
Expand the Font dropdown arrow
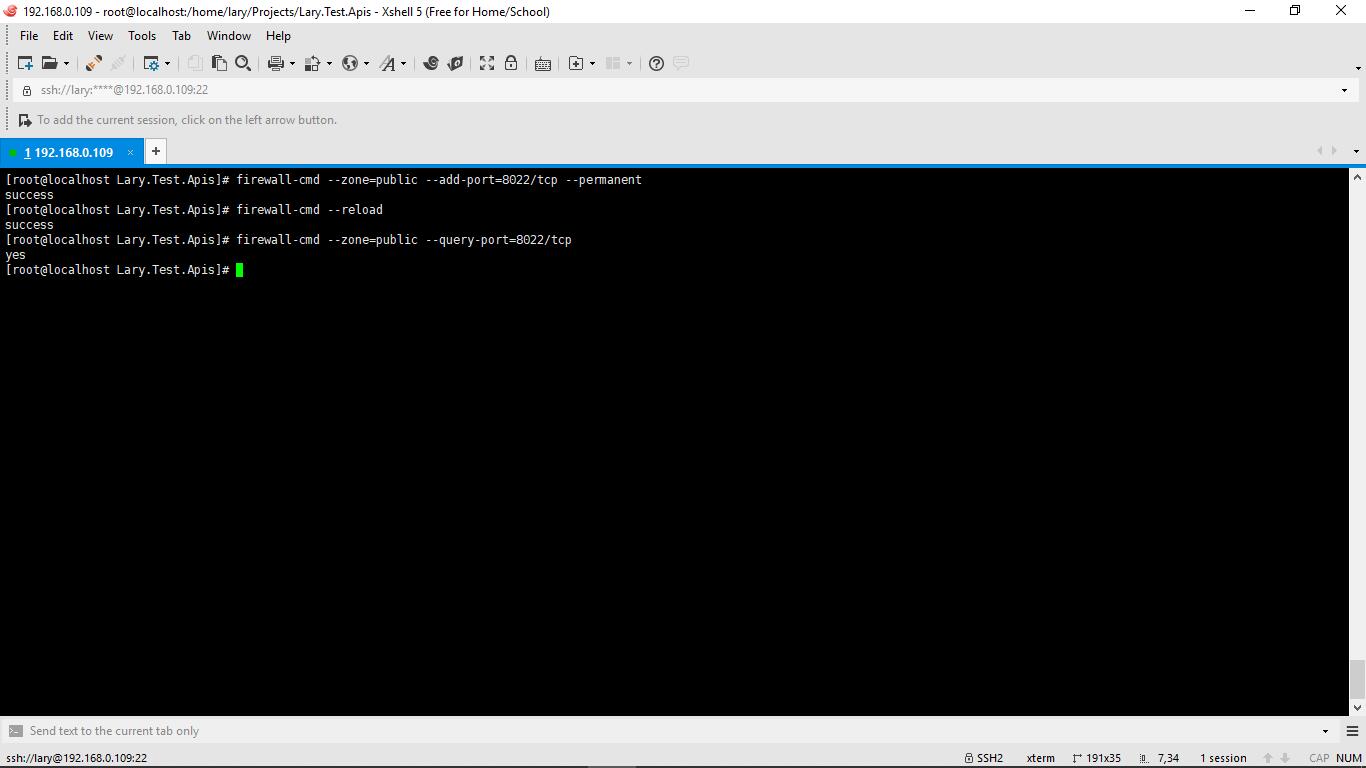tap(404, 63)
